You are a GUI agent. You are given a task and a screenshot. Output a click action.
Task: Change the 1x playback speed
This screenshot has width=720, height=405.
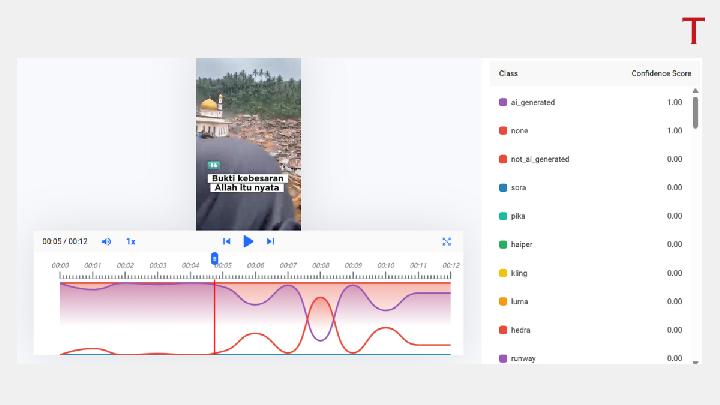pyautogui.click(x=130, y=241)
